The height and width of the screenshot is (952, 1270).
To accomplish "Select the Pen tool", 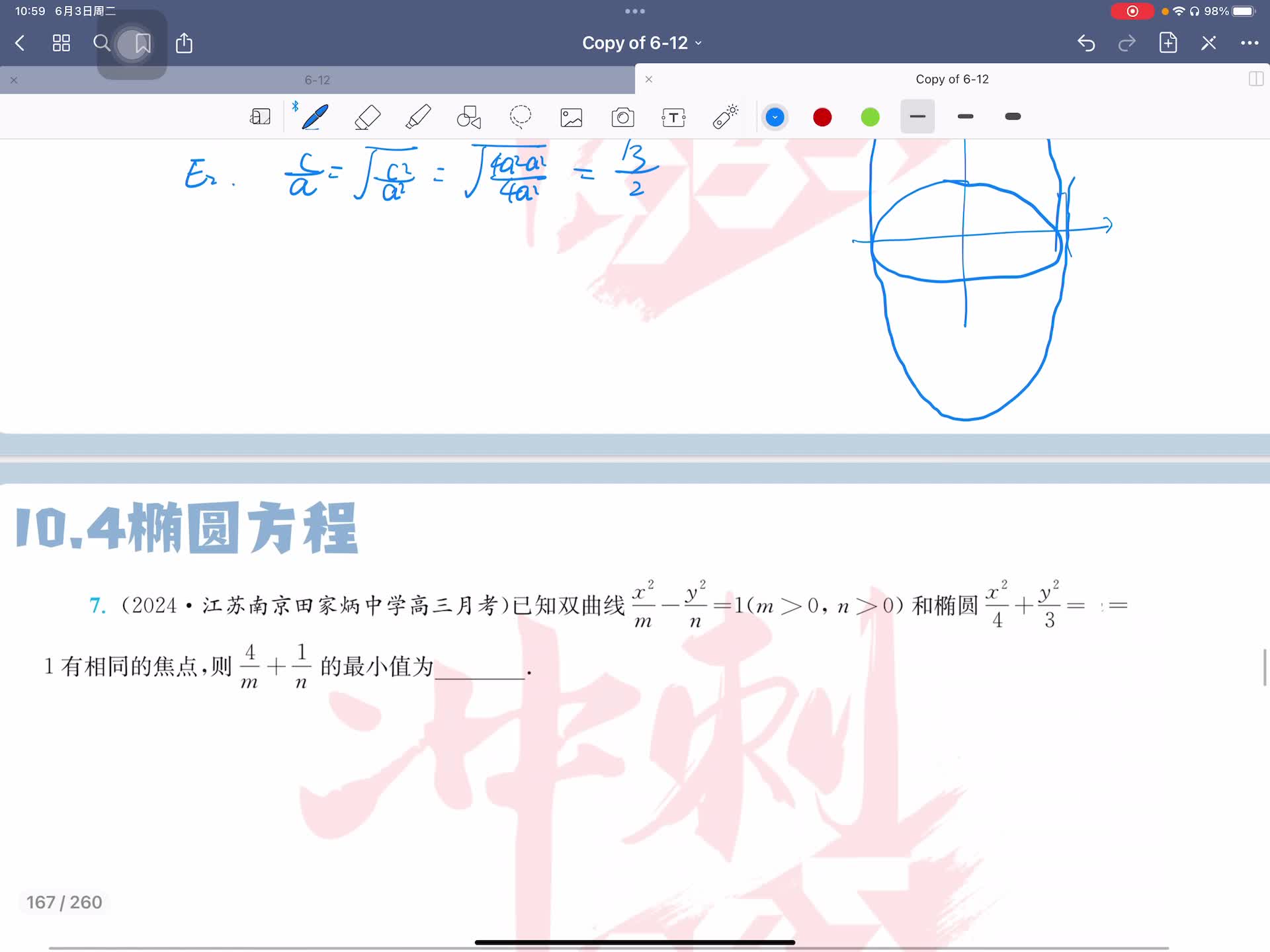I will [x=315, y=117].
